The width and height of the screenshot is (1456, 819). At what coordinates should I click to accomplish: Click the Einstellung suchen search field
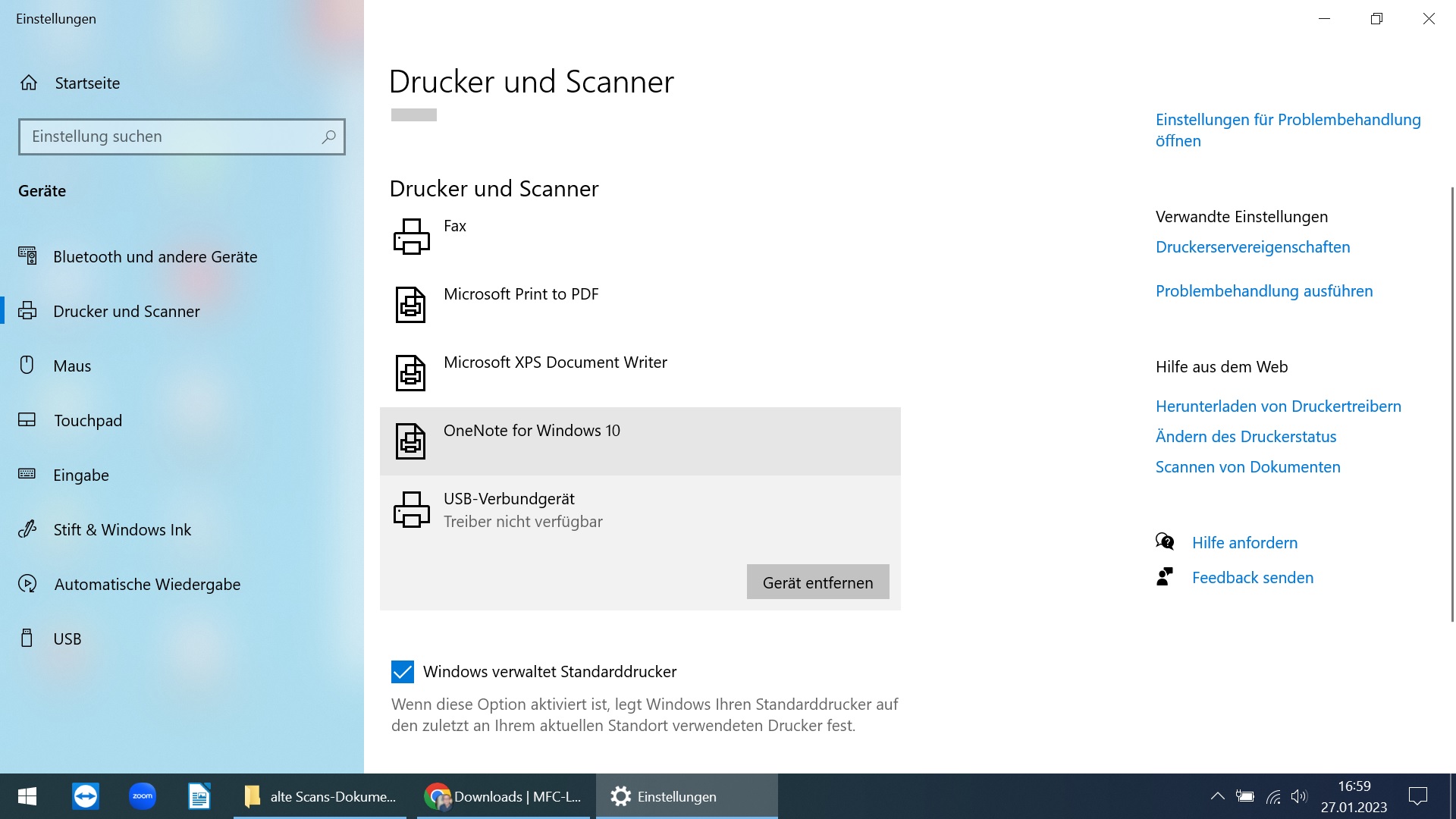[171, 137]
